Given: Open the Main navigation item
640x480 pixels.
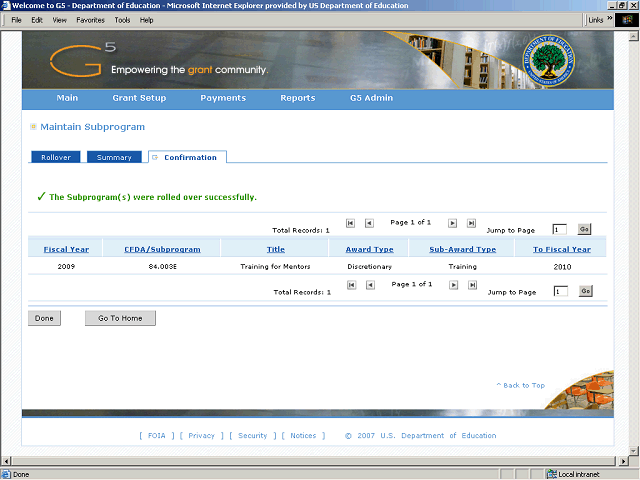Looking at the screenshot, I should click(67, 98).
